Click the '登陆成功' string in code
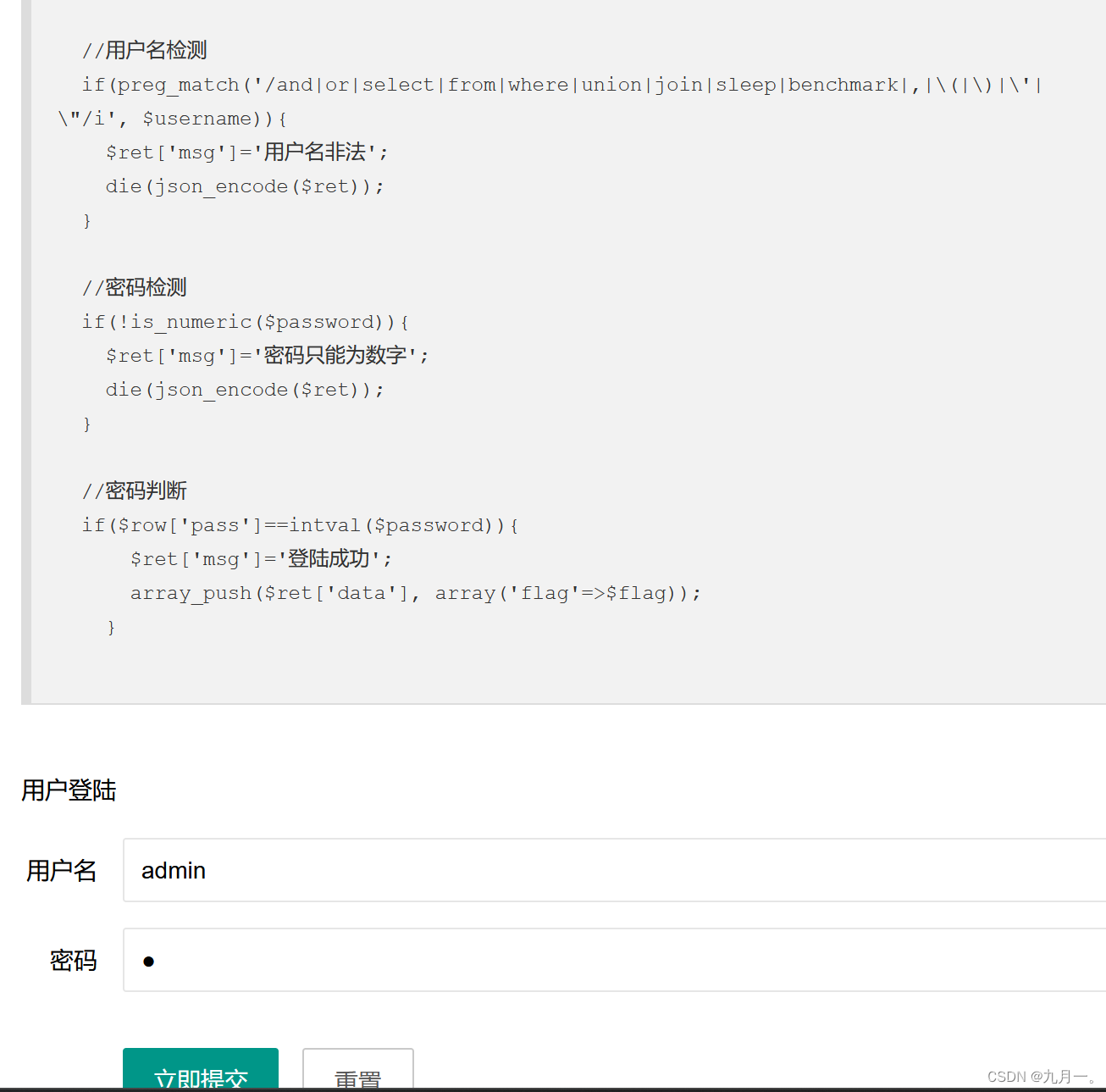This screenshot has height=1092, width=1106. pyautogui.click(x=333, y=558)
